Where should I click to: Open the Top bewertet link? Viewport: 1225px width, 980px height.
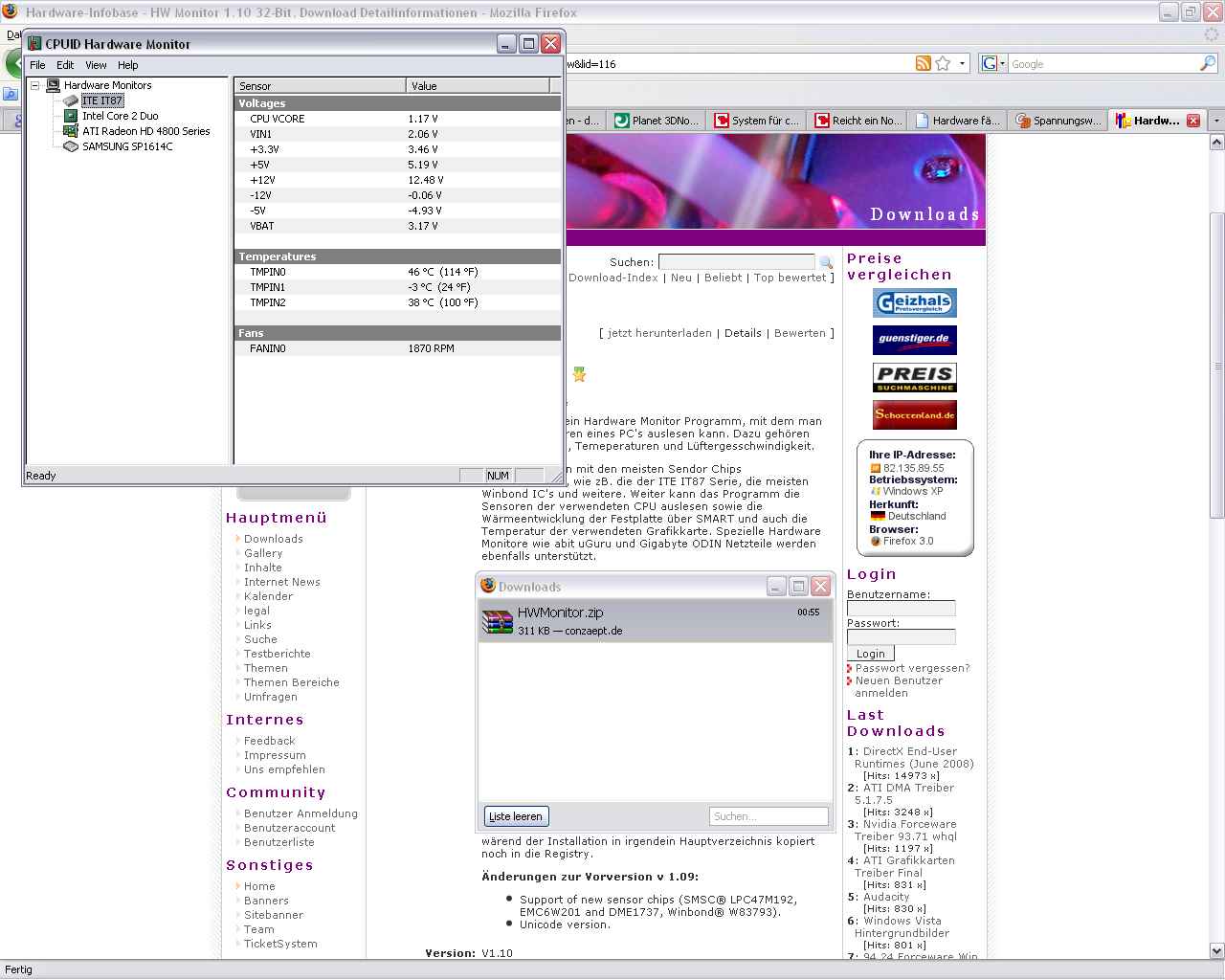click(x=790, y=278)
